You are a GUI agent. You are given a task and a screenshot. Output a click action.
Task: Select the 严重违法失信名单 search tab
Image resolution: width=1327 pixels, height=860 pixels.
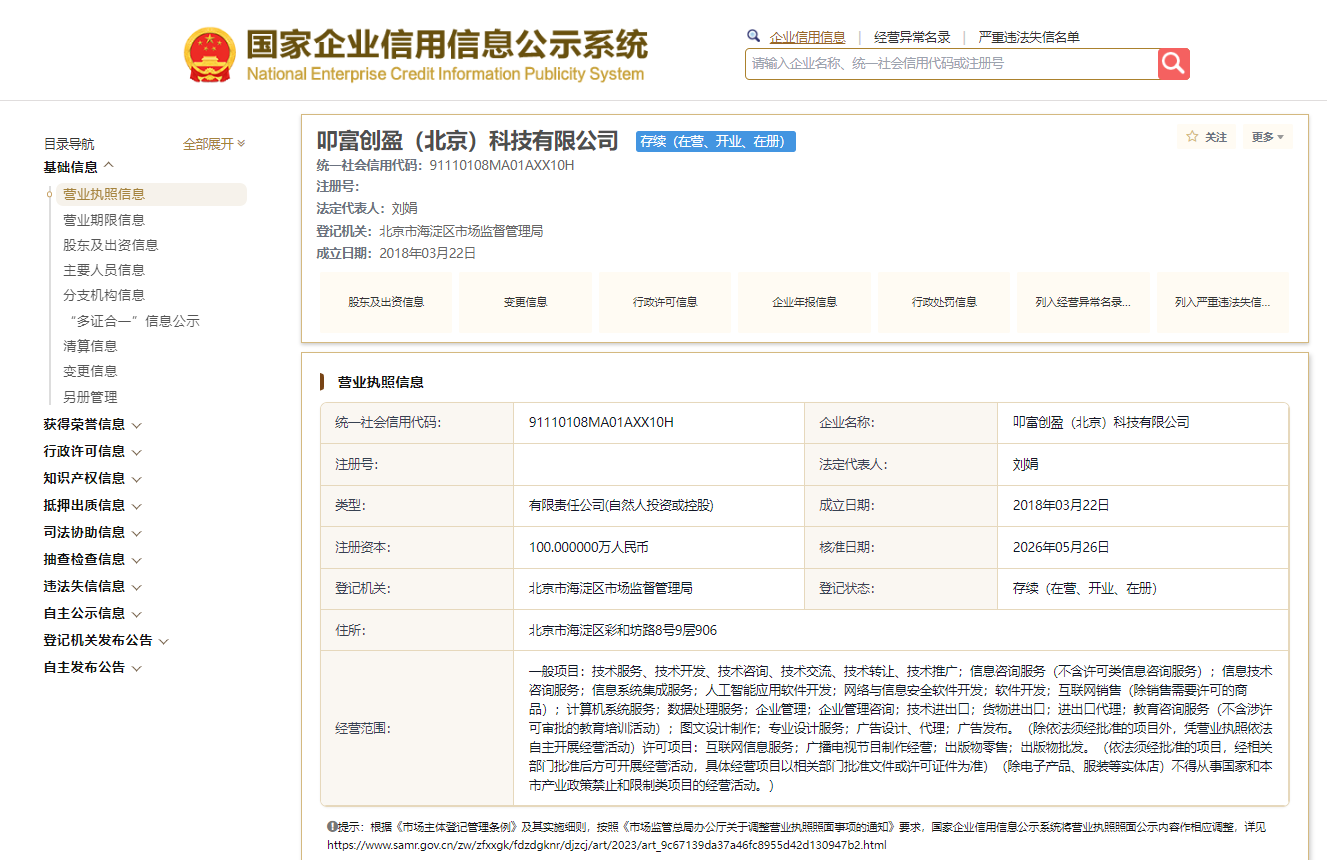click(x=1029, y=37)
